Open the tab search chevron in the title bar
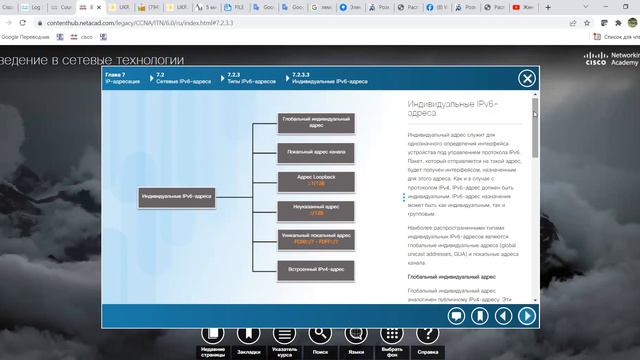Screen dimensions: 640x360 coord(586,7)
